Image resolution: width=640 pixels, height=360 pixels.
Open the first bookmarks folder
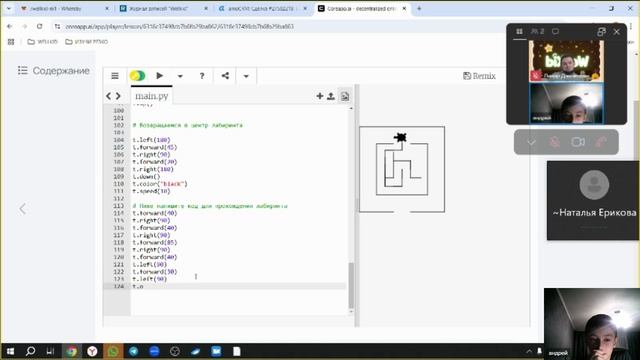tap(42, 42)
